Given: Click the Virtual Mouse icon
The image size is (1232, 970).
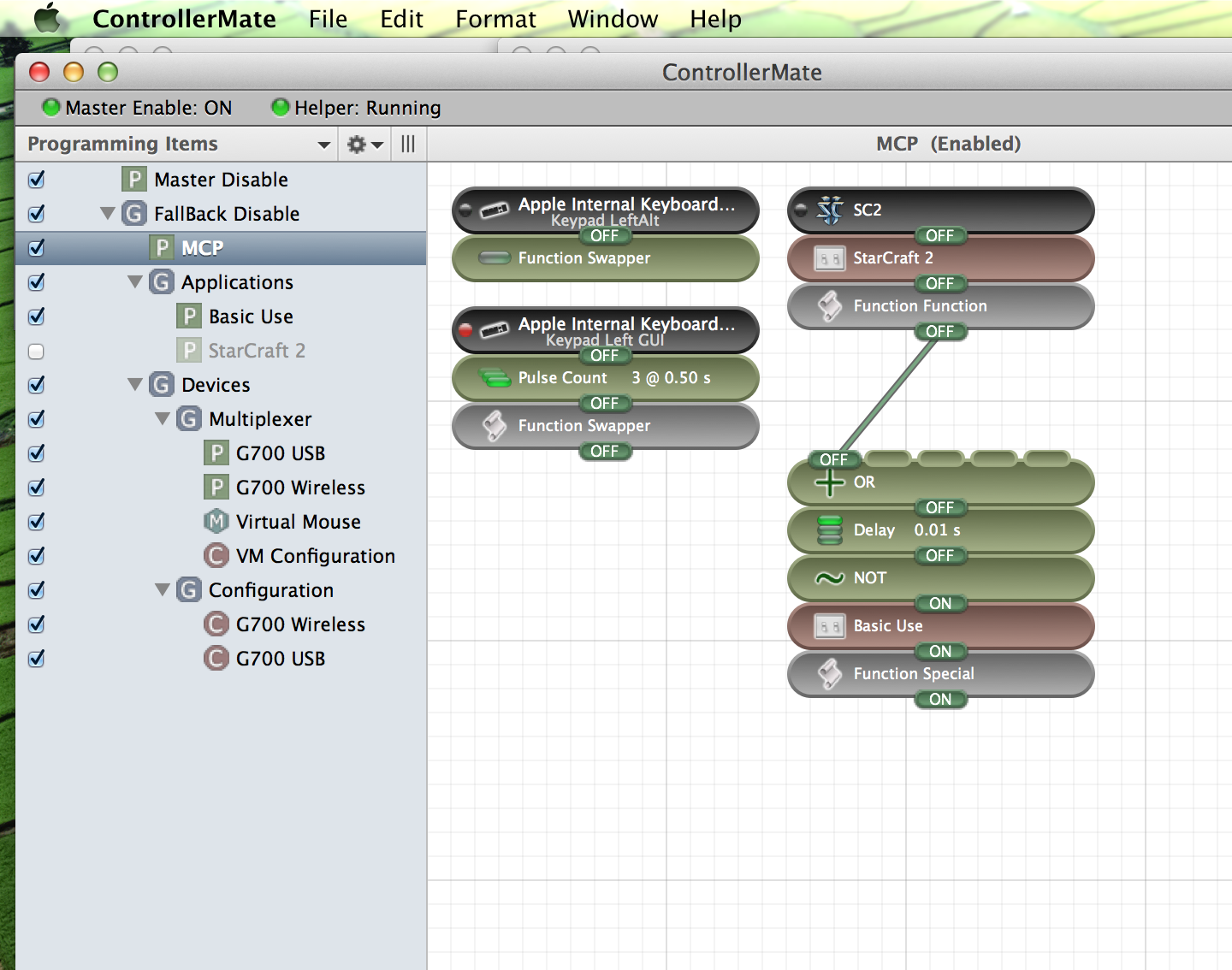Looking at the screenshot, I should click(216, 522).
